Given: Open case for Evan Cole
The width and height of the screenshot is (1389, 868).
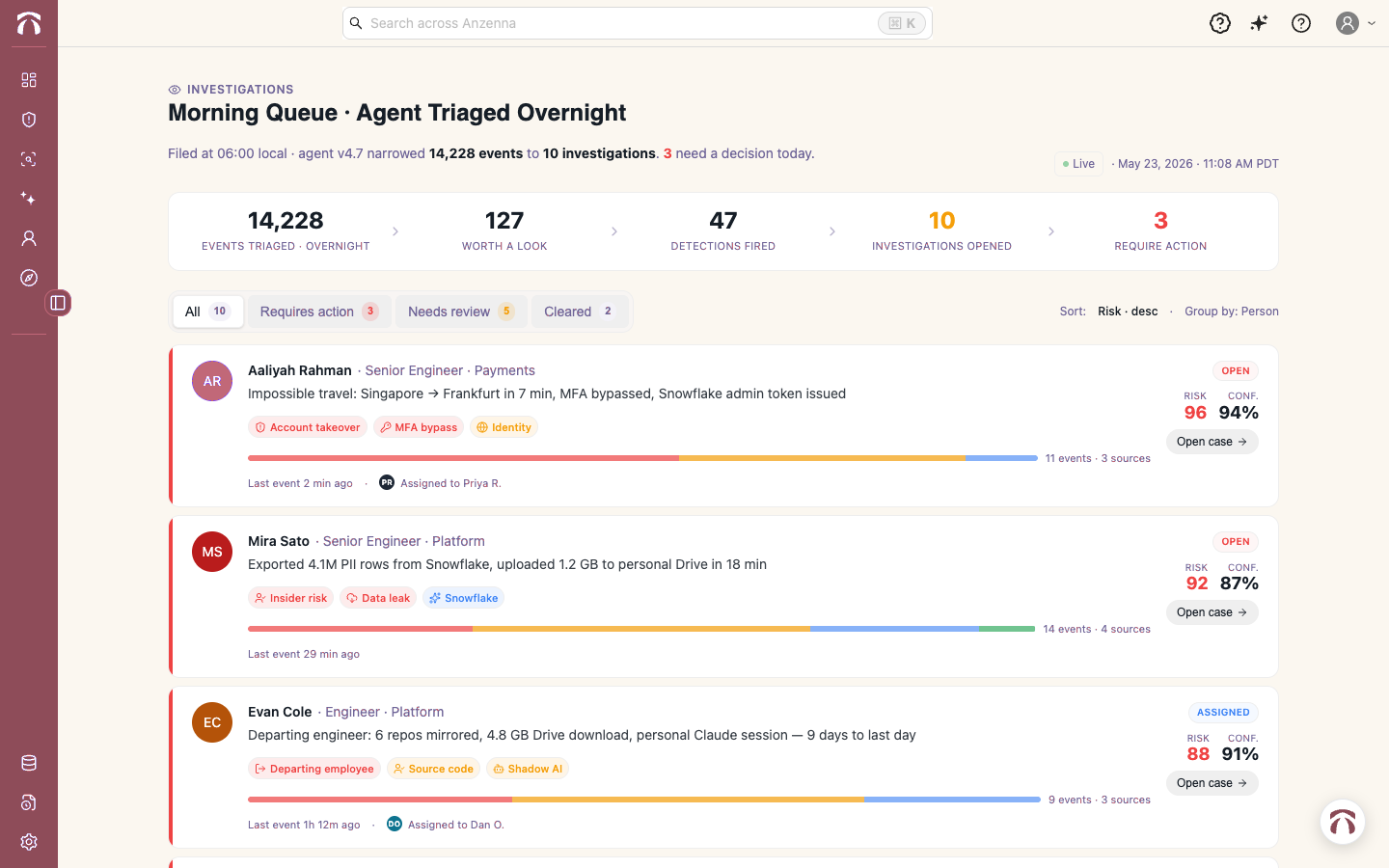Looking at the screenshot, I should 1212,783.
